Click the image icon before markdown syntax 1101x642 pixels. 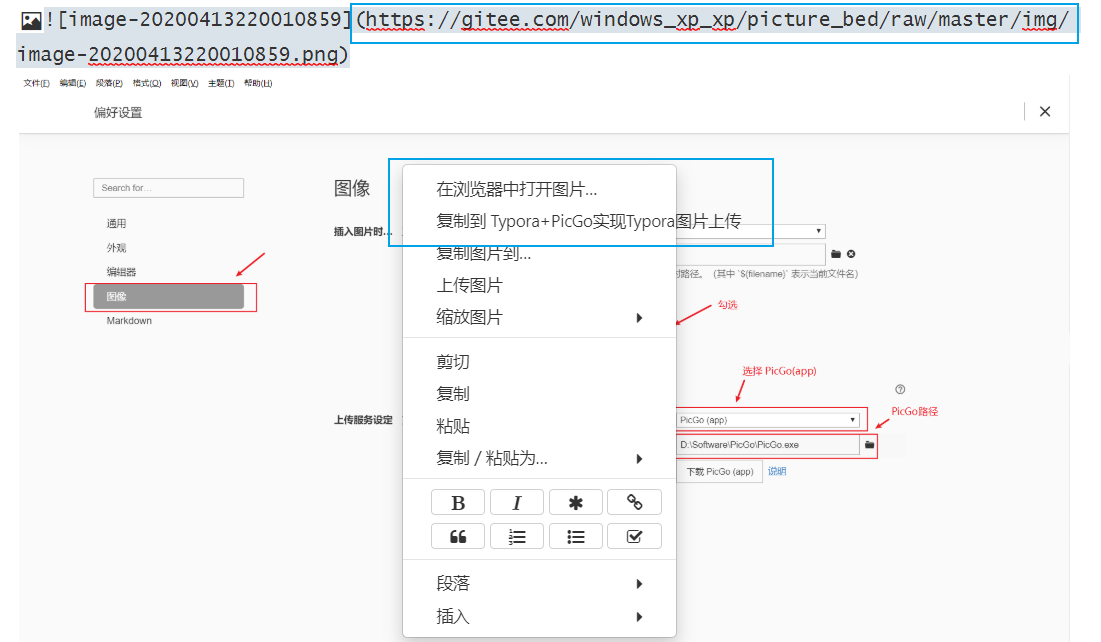coord(31,21)
